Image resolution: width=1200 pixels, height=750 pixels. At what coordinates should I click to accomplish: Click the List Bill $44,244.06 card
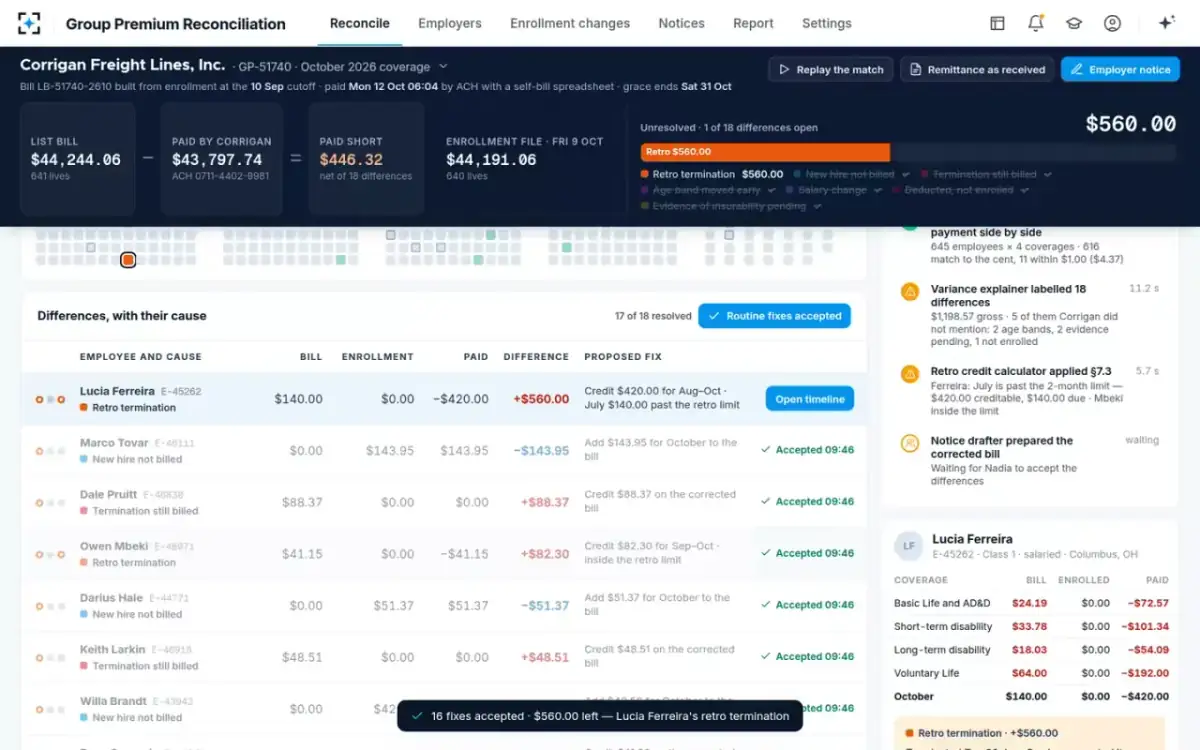[x=78, y=160]
